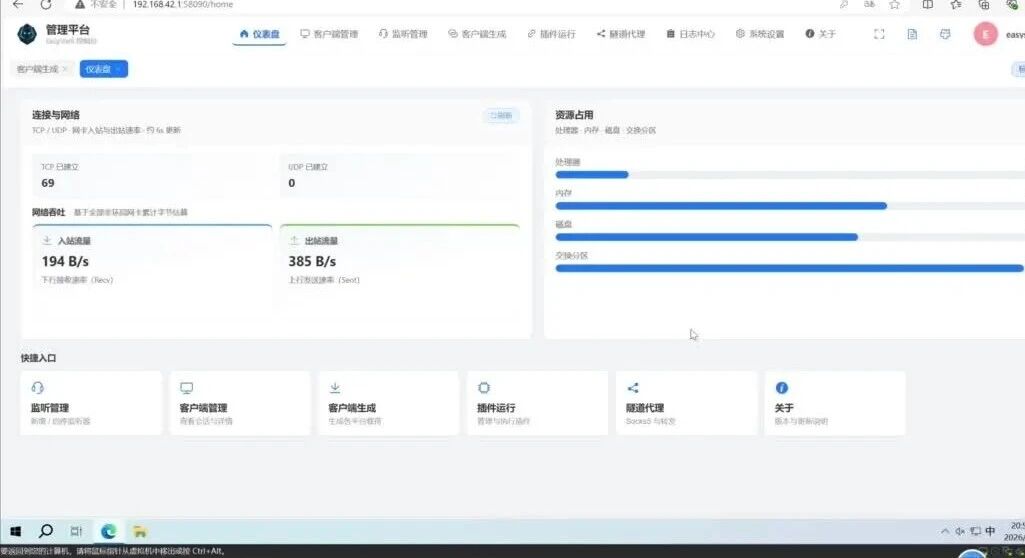
Task: Click the document icon in header
Action: coord(912,34)
